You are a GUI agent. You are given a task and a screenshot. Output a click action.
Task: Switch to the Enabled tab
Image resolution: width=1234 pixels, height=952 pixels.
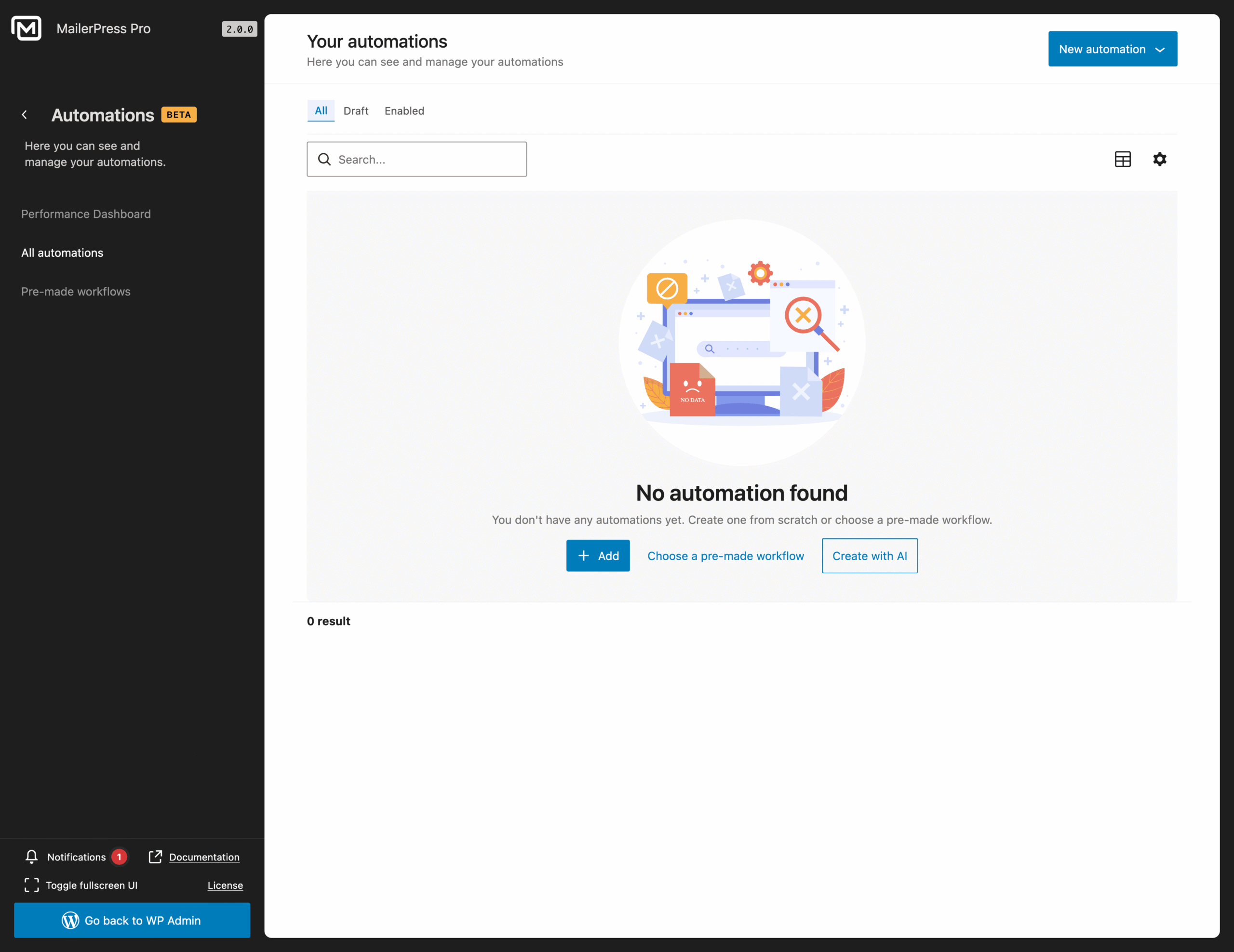[x=404, y=111]
